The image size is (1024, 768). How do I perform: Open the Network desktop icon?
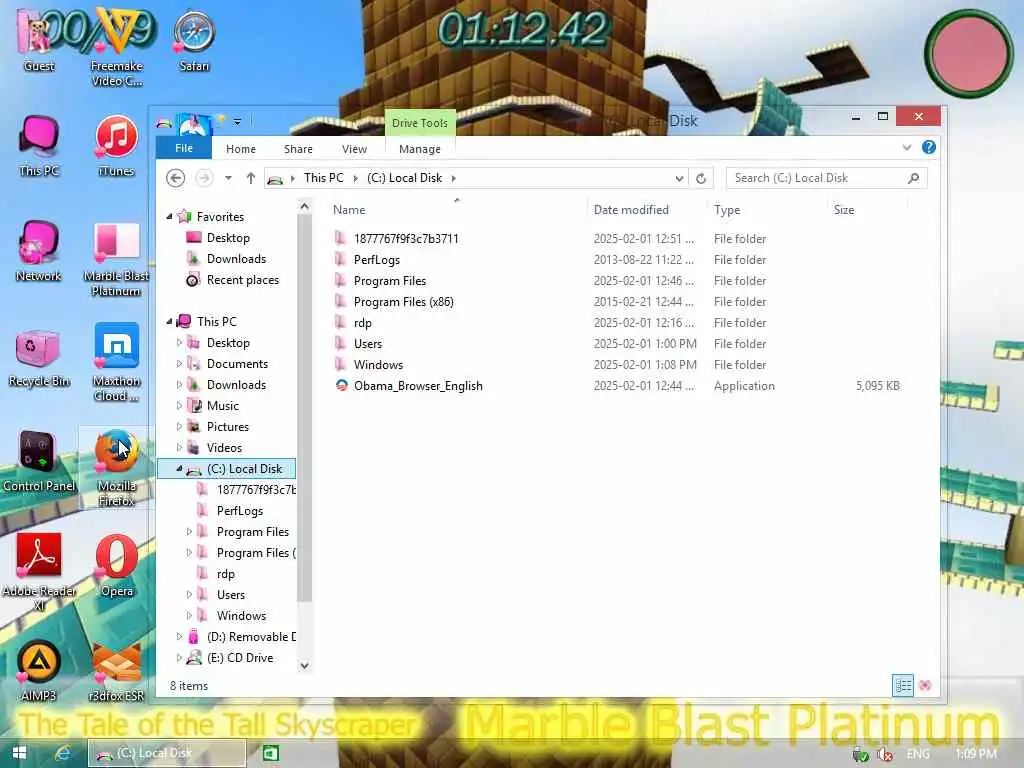39,250
